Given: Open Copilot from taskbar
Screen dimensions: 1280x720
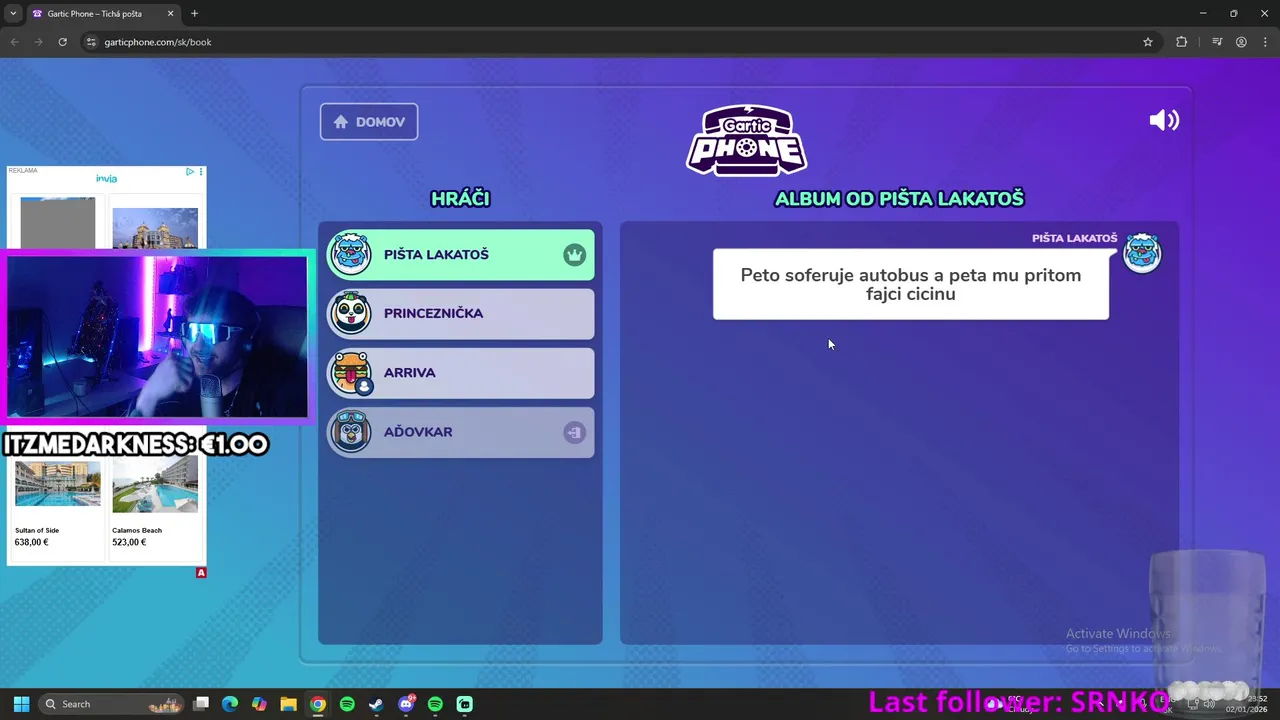Looking at the screenshot, I should (259, 704).
